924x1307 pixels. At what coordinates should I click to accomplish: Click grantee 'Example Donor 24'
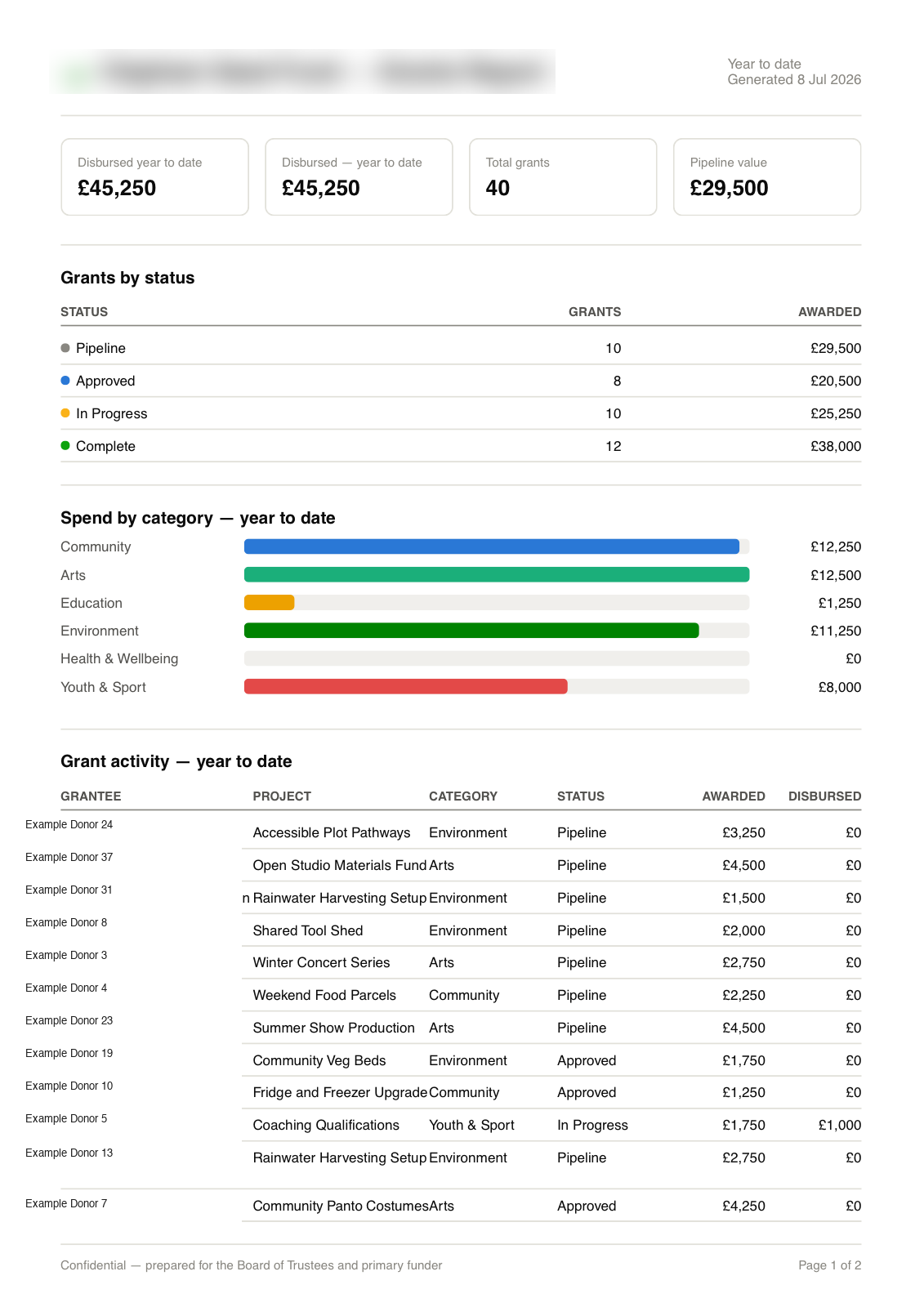[x=69, y=824]
